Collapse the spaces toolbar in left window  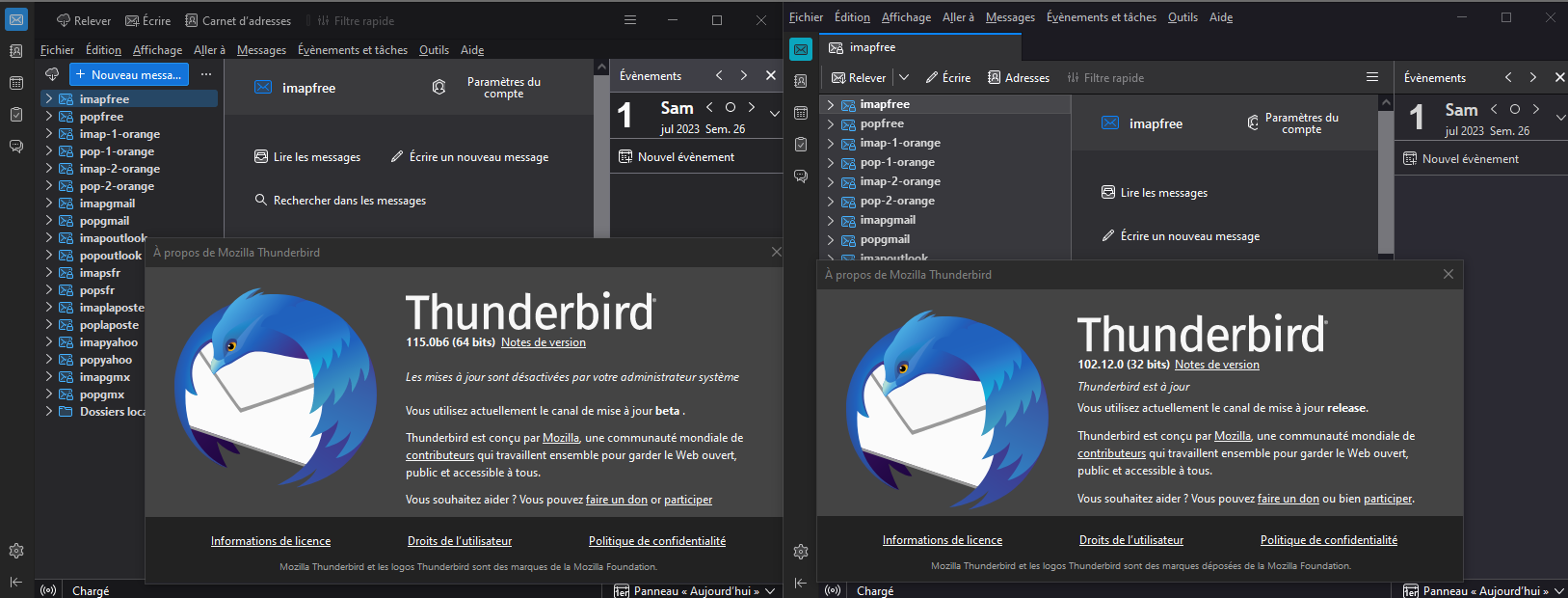pyautogui.click(x=16, y=582)
